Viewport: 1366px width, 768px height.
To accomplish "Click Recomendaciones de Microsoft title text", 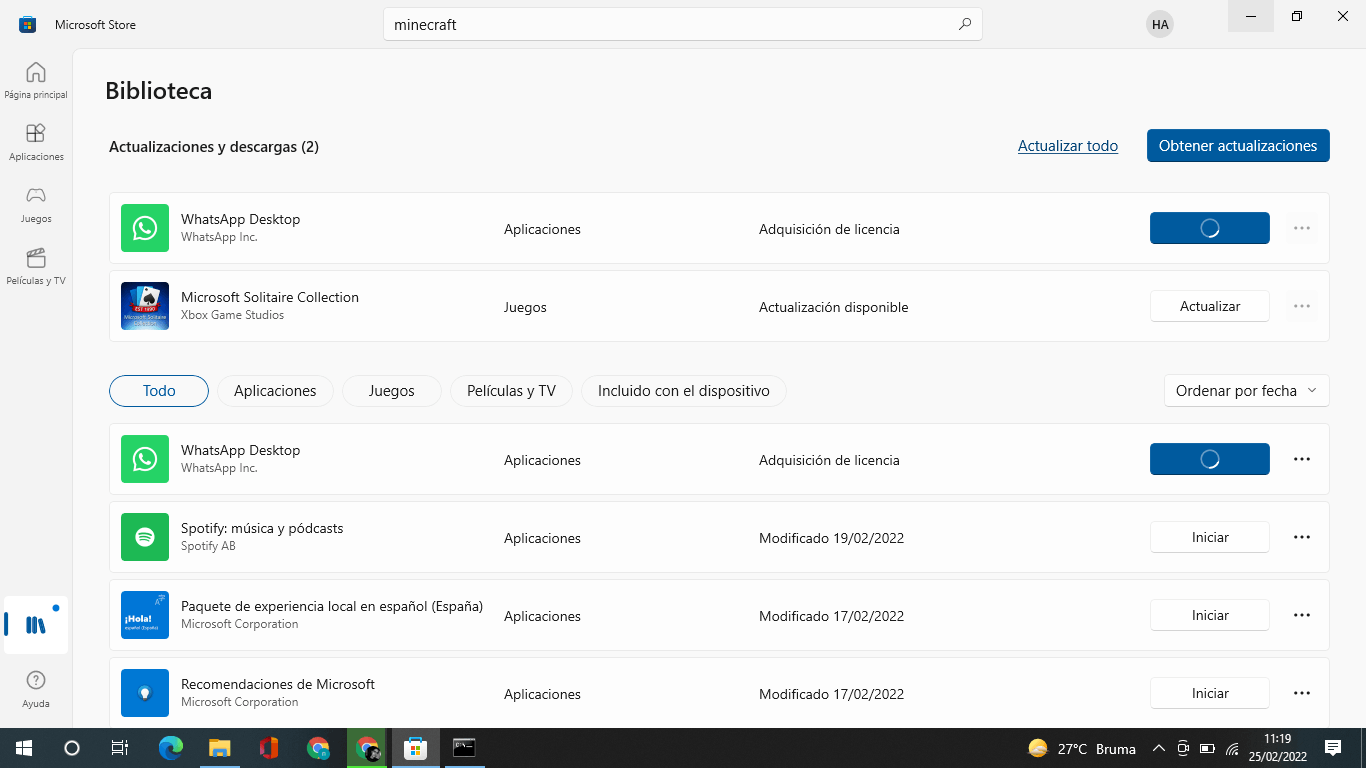I will click(278, 684).
